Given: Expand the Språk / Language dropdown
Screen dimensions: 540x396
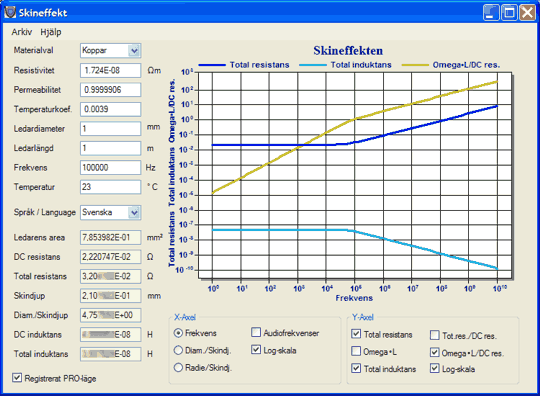Looking at the screenshot, I should tap(134, 212).
